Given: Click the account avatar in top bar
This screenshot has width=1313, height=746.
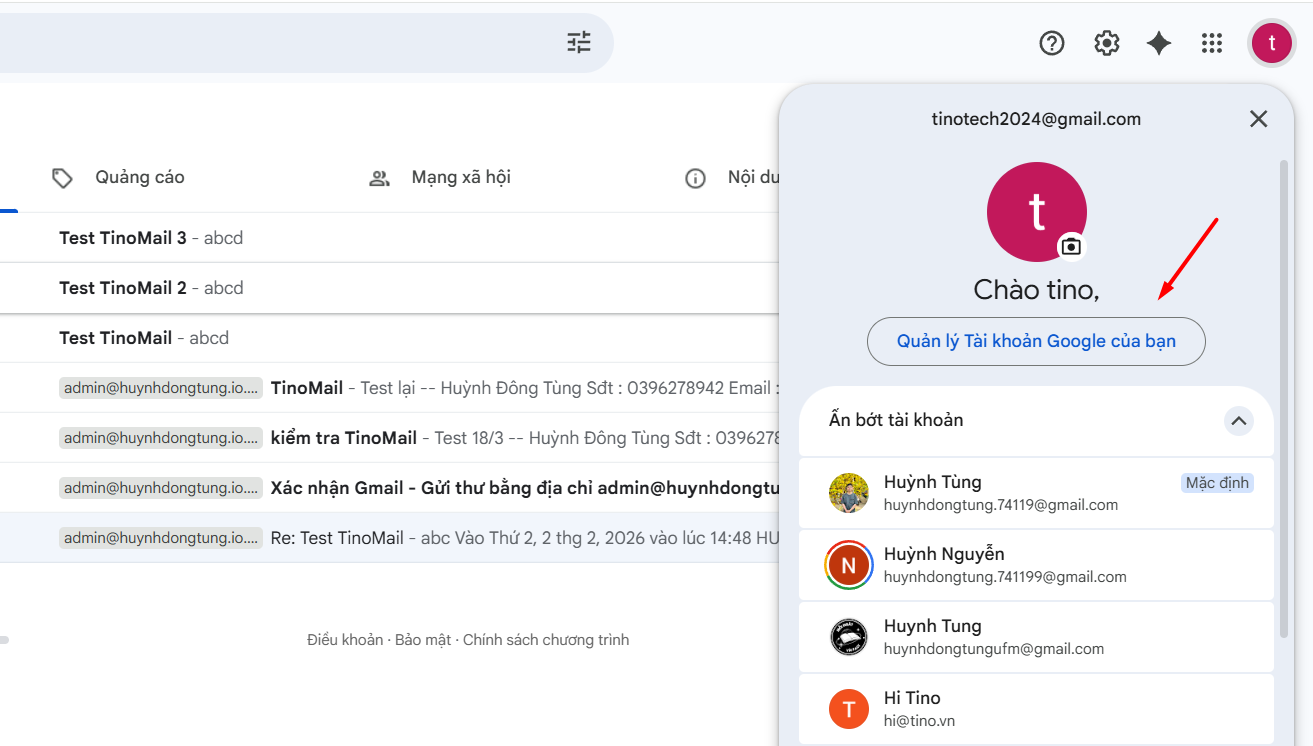Looking at the screenshot, I should 1272,43.
